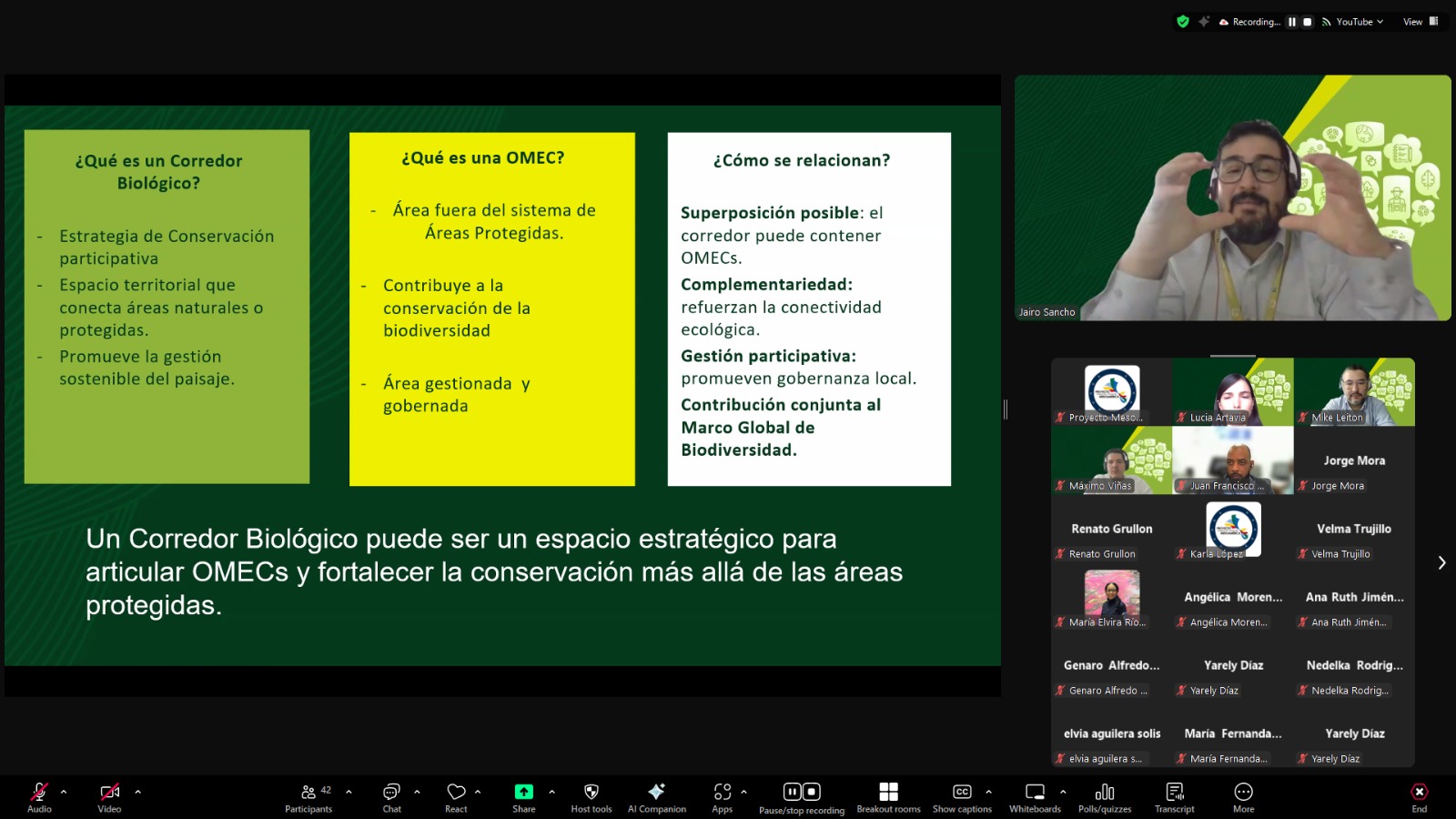Select Máximo Viñas video tile

tap(1111, 460)
